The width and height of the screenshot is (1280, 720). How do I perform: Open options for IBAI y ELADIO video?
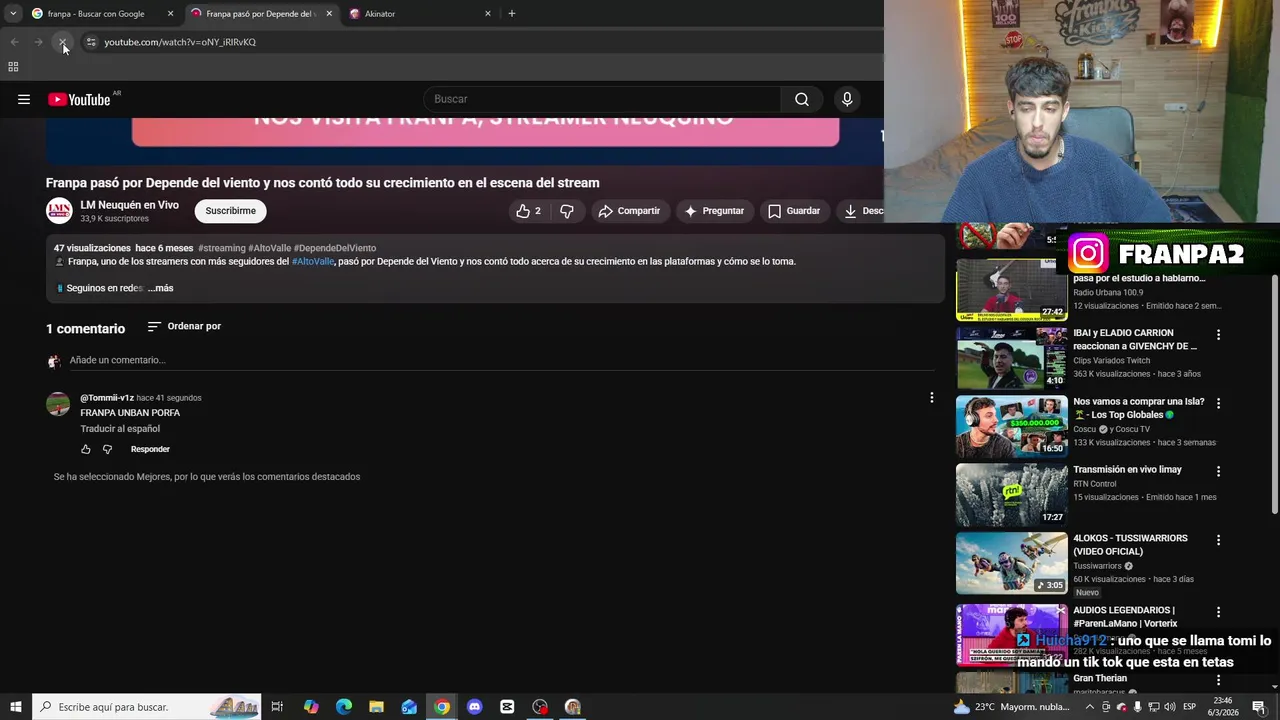click(x=1218, y=335)
